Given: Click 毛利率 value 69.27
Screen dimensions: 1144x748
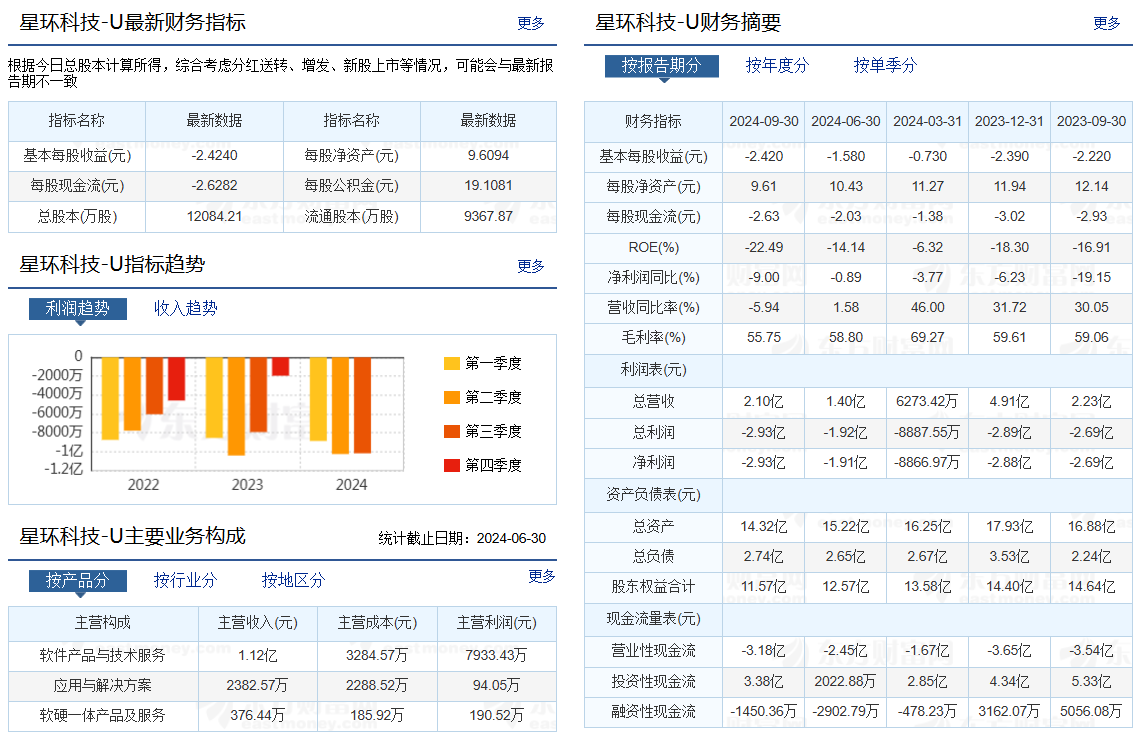Looking at the screenshot, I should 927,337.
